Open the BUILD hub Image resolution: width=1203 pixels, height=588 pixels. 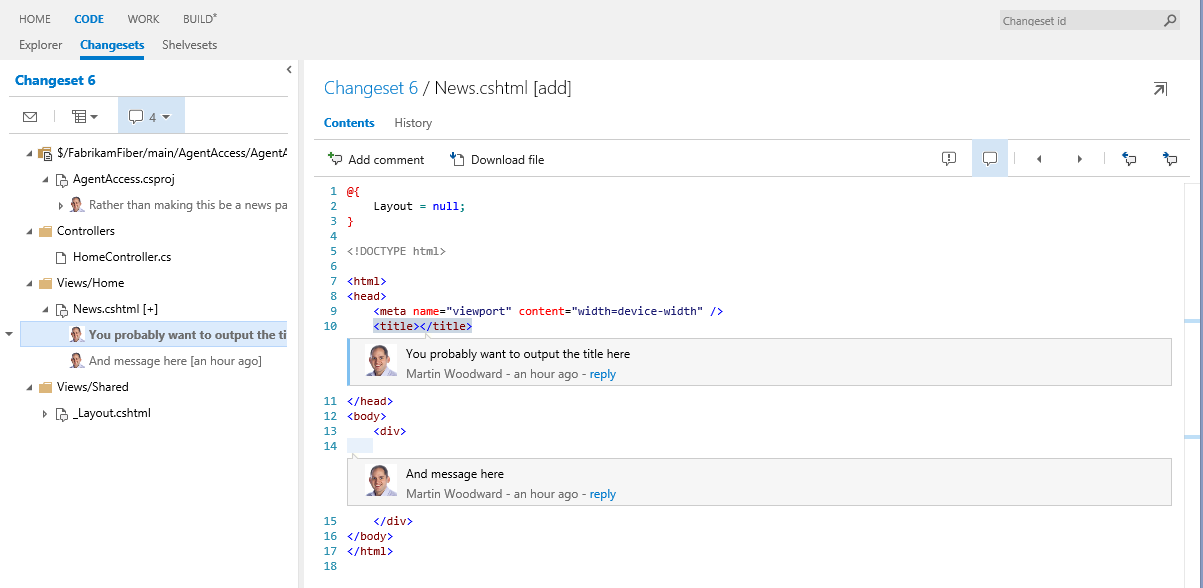(x=200, y=19)
